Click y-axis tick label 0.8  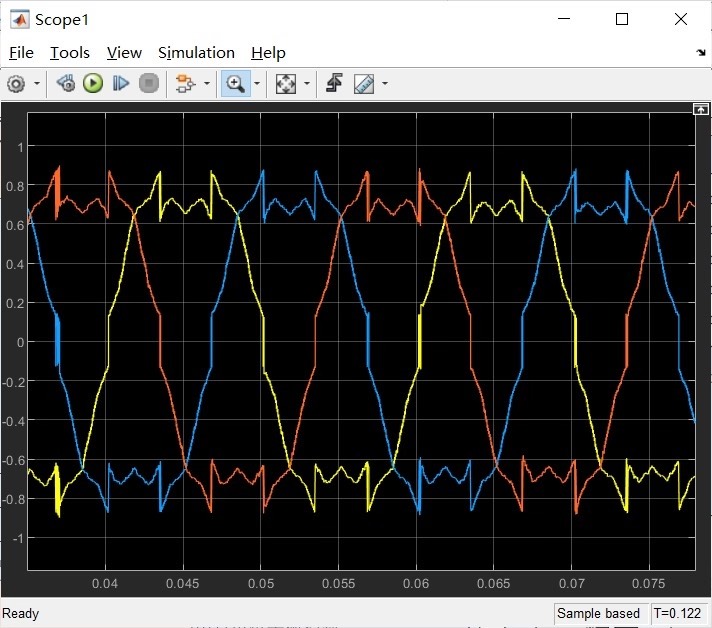pos(15,187)
